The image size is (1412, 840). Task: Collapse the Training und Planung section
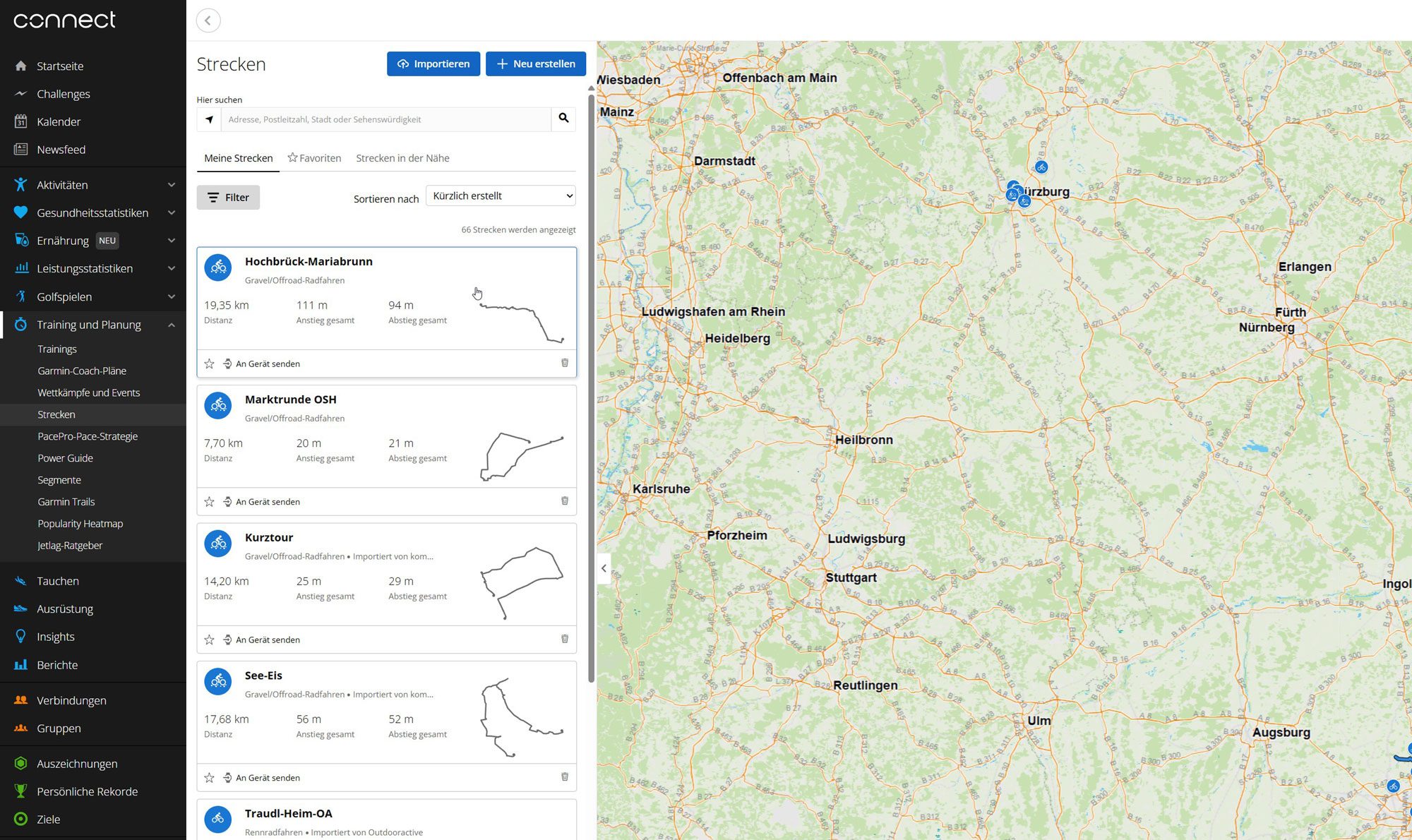(x=171, y=325)
